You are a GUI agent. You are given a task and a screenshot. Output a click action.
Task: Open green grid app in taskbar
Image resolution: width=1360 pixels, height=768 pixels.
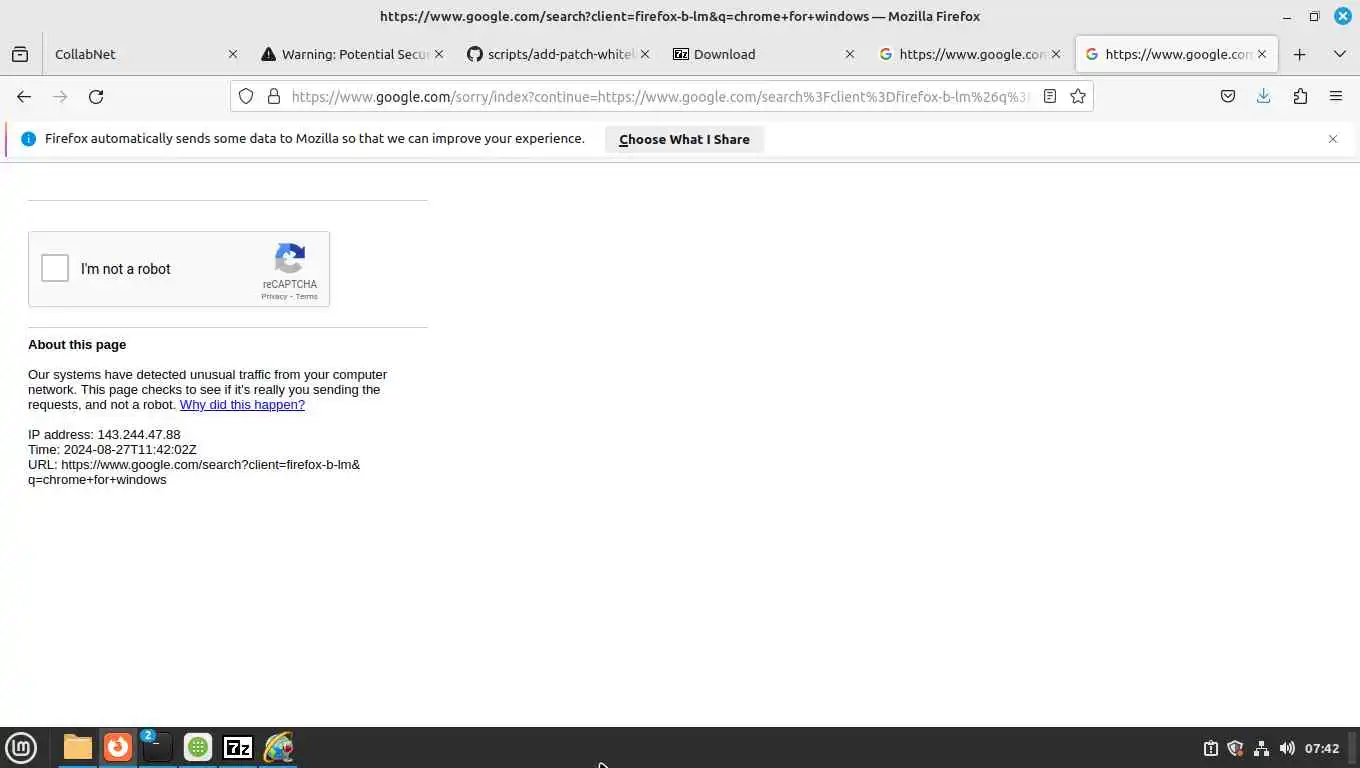click(x=198, y=747)
